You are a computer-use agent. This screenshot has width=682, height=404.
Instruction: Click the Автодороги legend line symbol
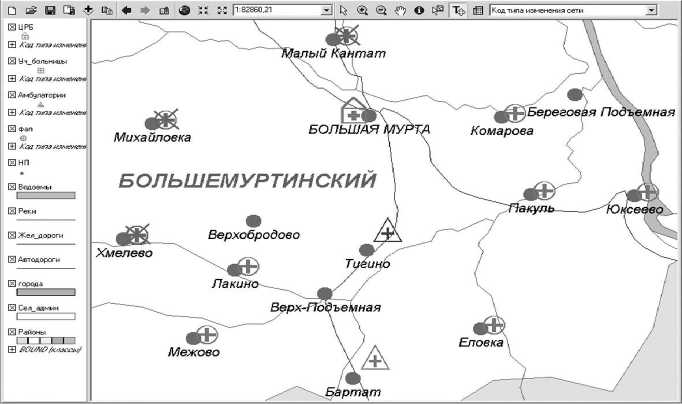point(46,268)
